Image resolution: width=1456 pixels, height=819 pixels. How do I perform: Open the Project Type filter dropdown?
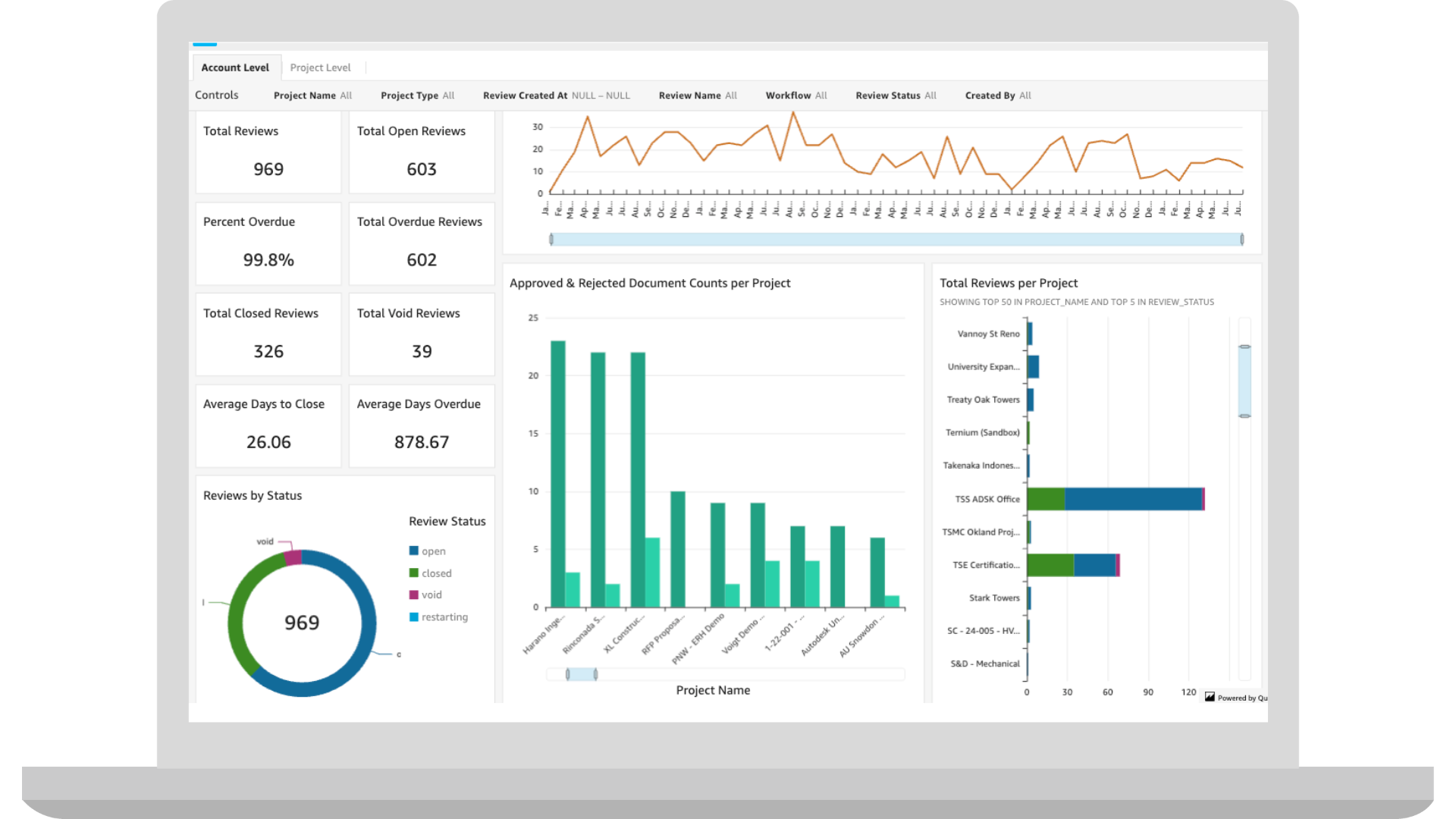pyautogui.click(x=416, y=96)
